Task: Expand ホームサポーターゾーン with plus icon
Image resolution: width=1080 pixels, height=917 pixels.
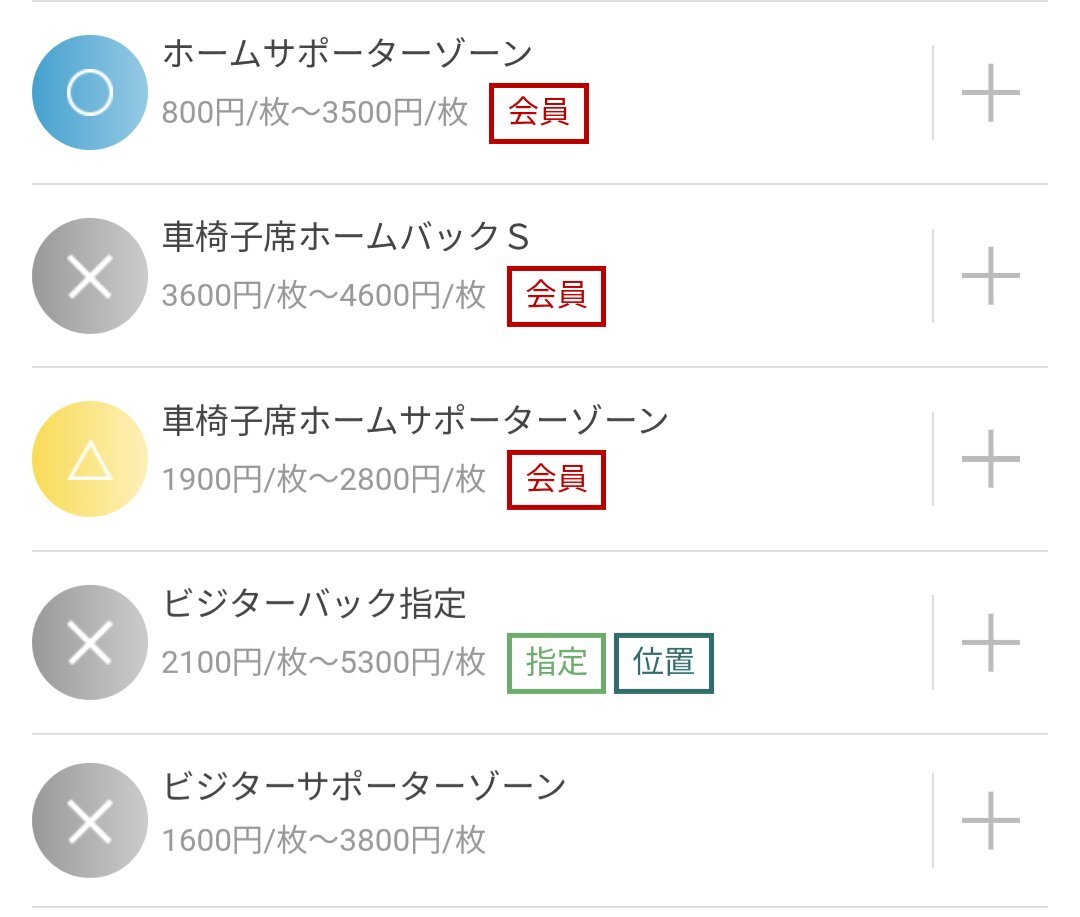Action: pyautogui.click(x=990, y=92)
